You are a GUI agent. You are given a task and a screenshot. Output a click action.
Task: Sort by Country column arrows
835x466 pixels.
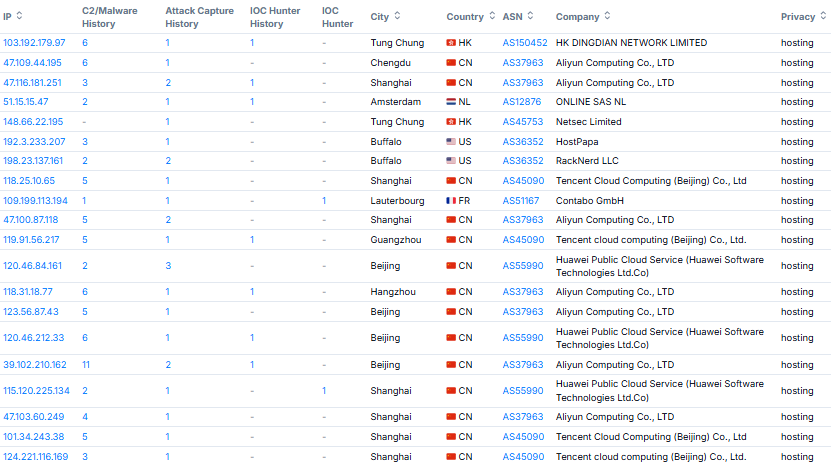pos(492,16)
